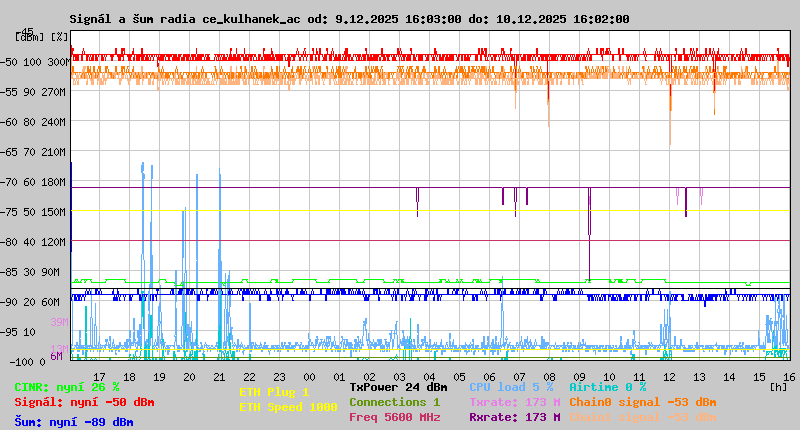The image size is (800, 430).
Task: Click the '-95 10' y-axis label
Action: pos(18,333)
